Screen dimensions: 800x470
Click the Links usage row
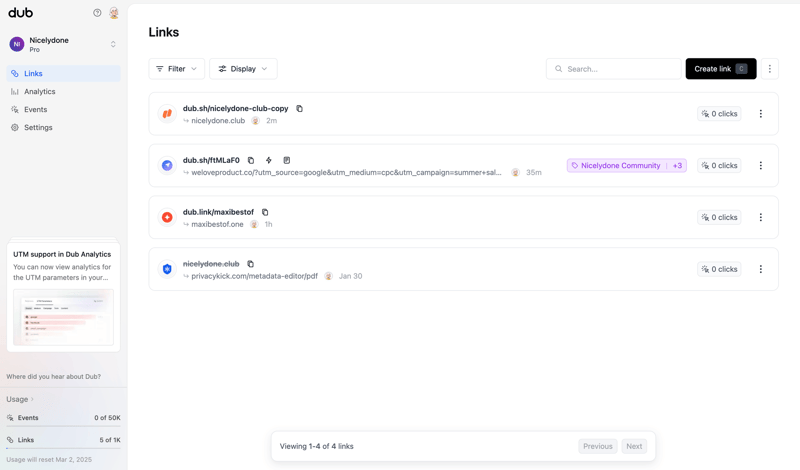point(63,440)
